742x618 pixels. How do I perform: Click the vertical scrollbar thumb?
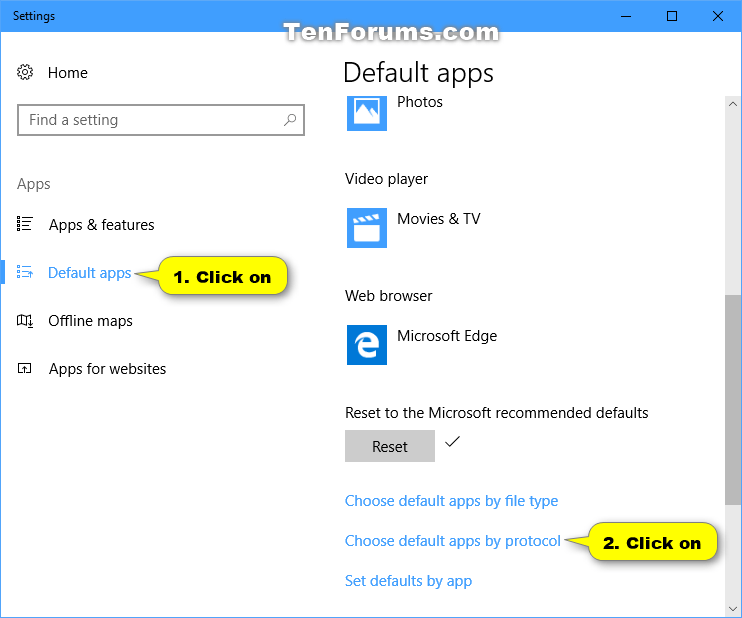tap(733, 400)
